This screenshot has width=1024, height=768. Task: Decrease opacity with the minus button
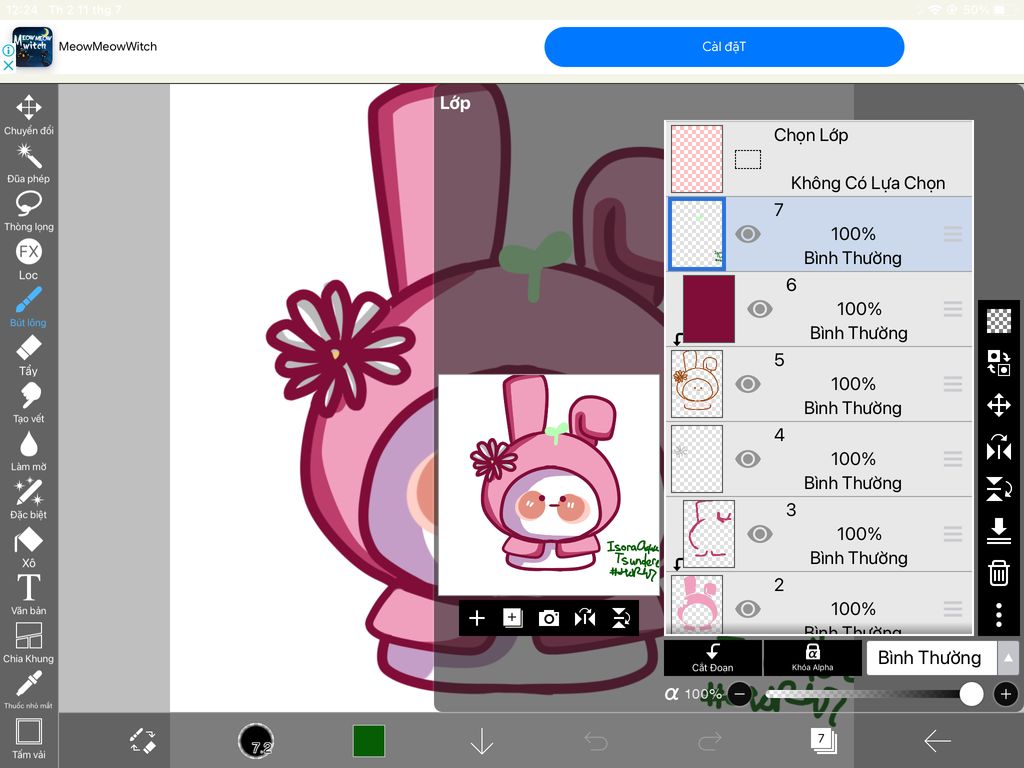(x=739, y=694)
